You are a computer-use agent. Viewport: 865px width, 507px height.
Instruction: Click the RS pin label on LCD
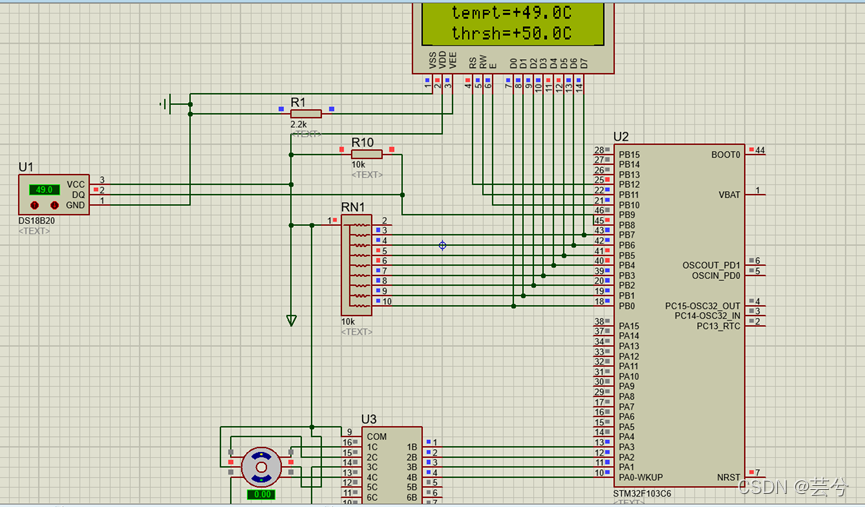[x=473, y=63]
